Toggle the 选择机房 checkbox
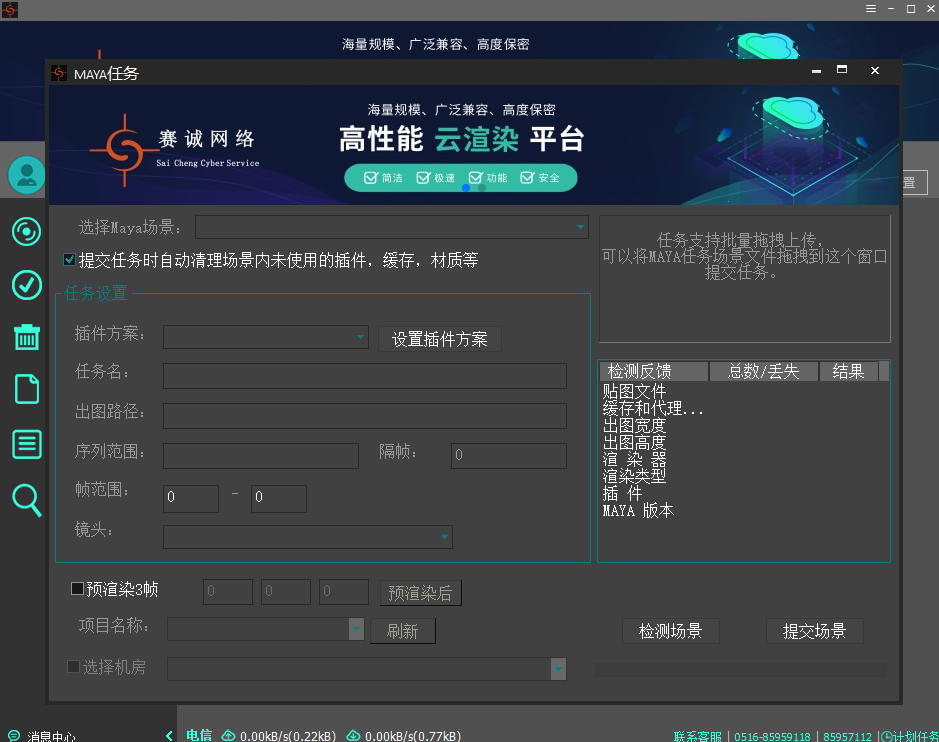The width and height of the screenshot is (939, 742). (73, 667)
